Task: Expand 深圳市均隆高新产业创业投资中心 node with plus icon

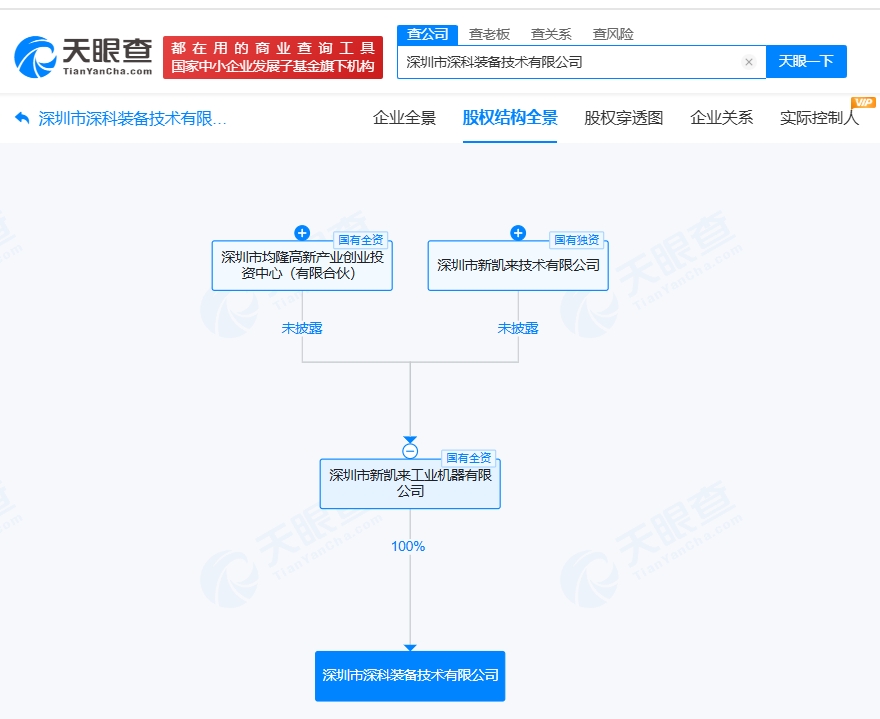Action: [x=302, y=233]
